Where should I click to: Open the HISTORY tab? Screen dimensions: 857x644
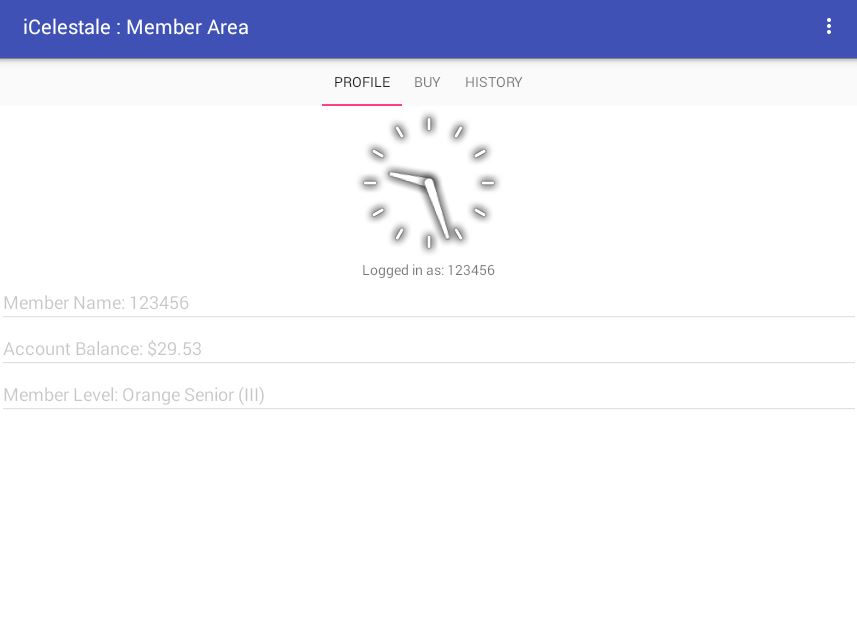[493, 82]
